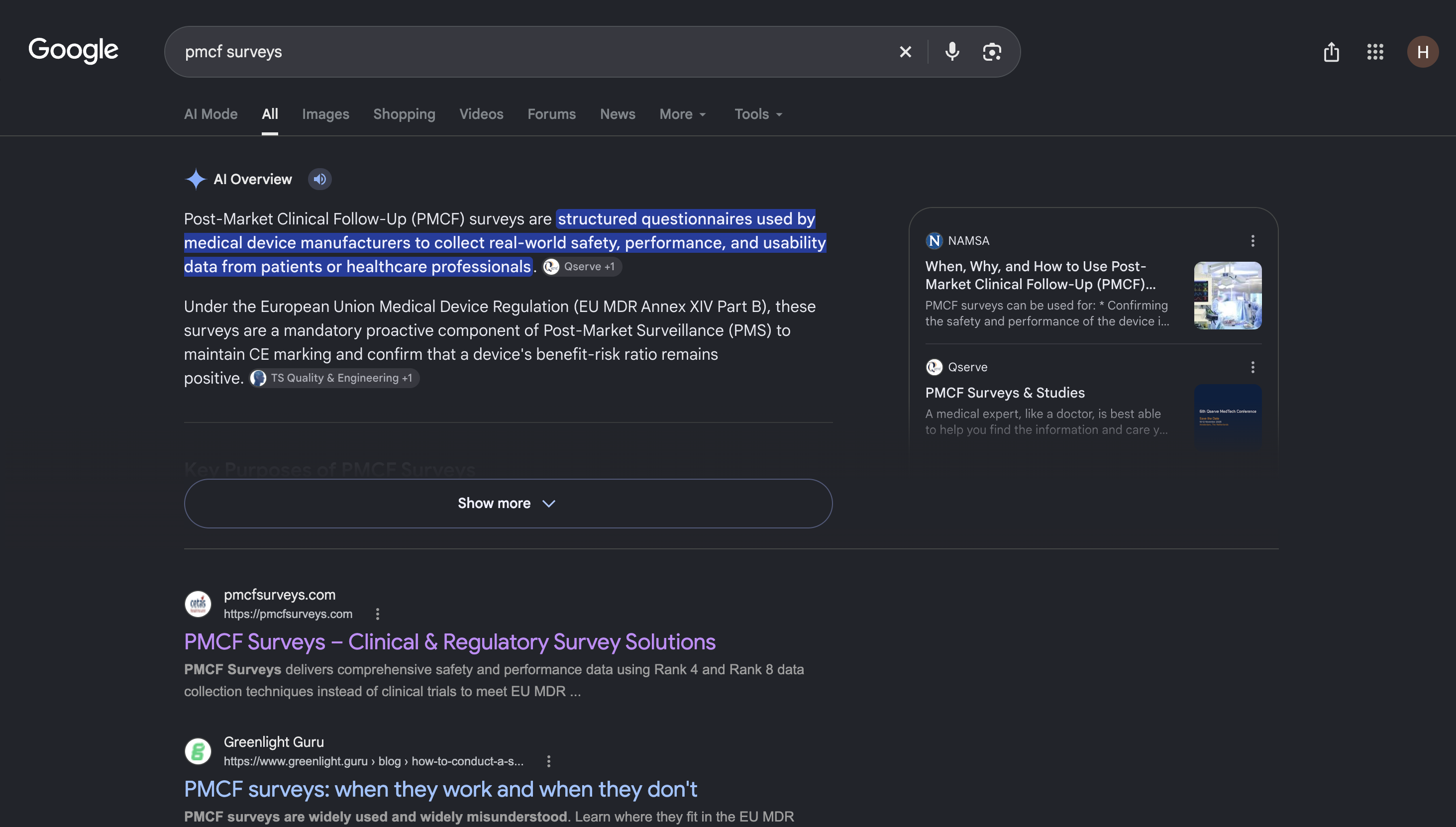Click the share icon in the header
This screenshot has width=1456, height=827.
[x=1331, y=52]
